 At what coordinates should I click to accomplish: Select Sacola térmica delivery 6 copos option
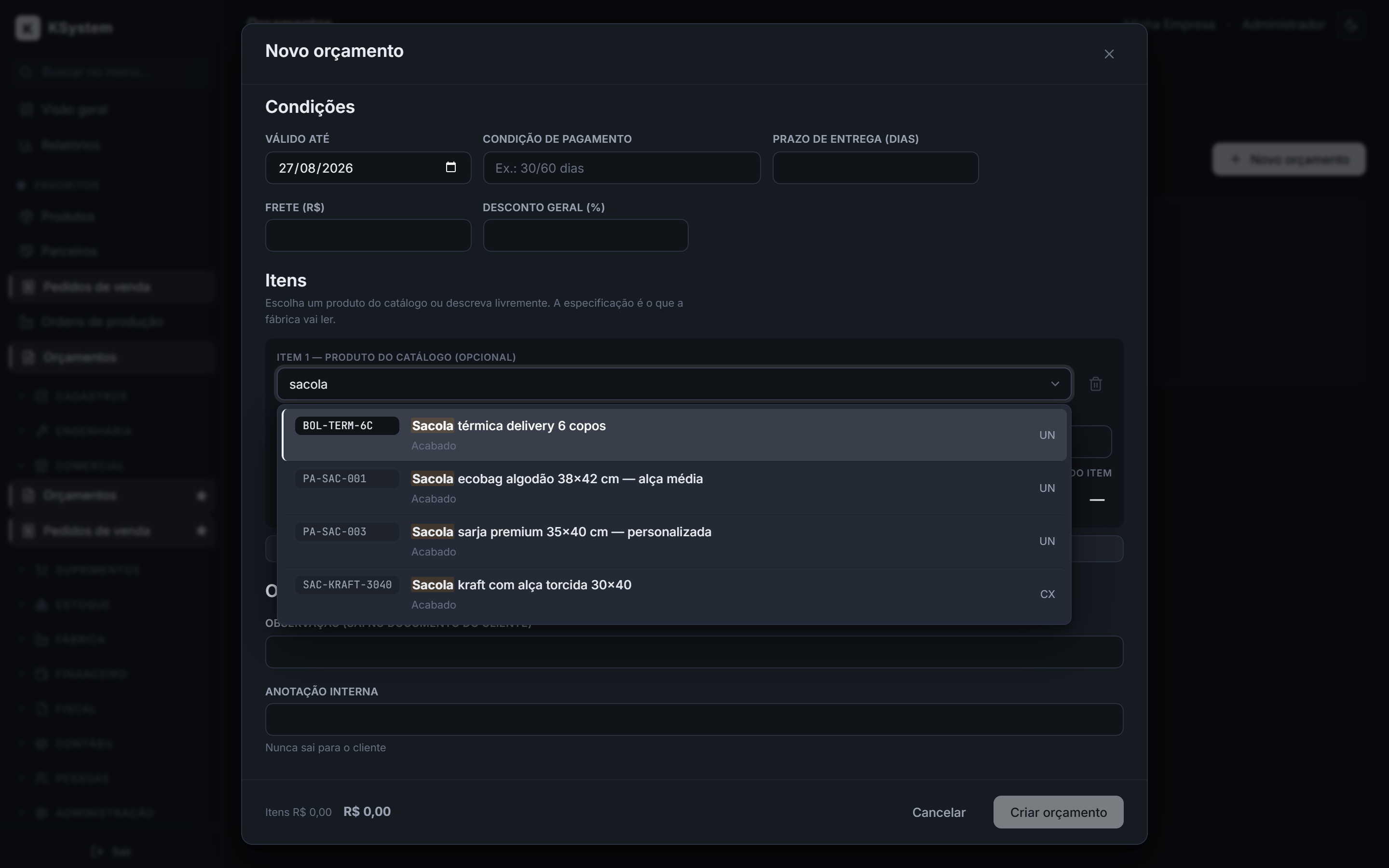point(674,434)
